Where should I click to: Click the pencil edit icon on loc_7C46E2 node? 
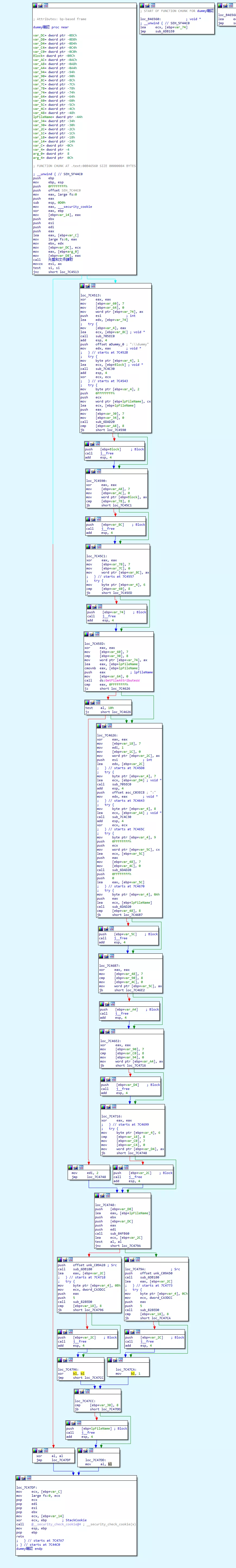[x=108, y=1031]
